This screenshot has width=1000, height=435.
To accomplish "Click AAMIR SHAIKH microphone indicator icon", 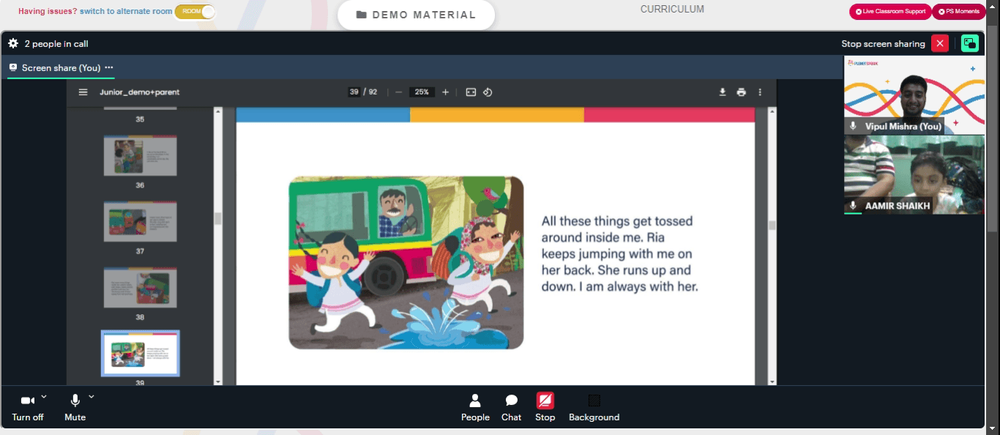I will pos(853,205).
